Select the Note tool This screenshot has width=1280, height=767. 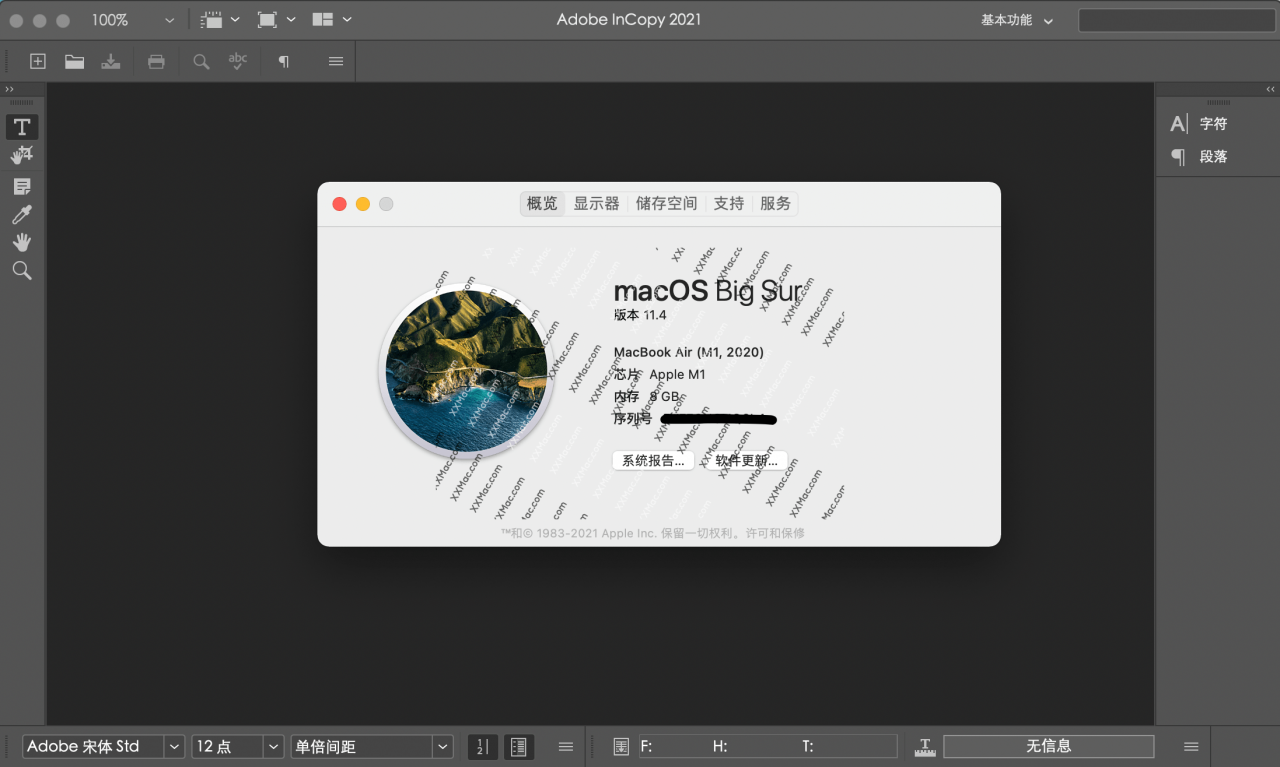tap(22, 187)
